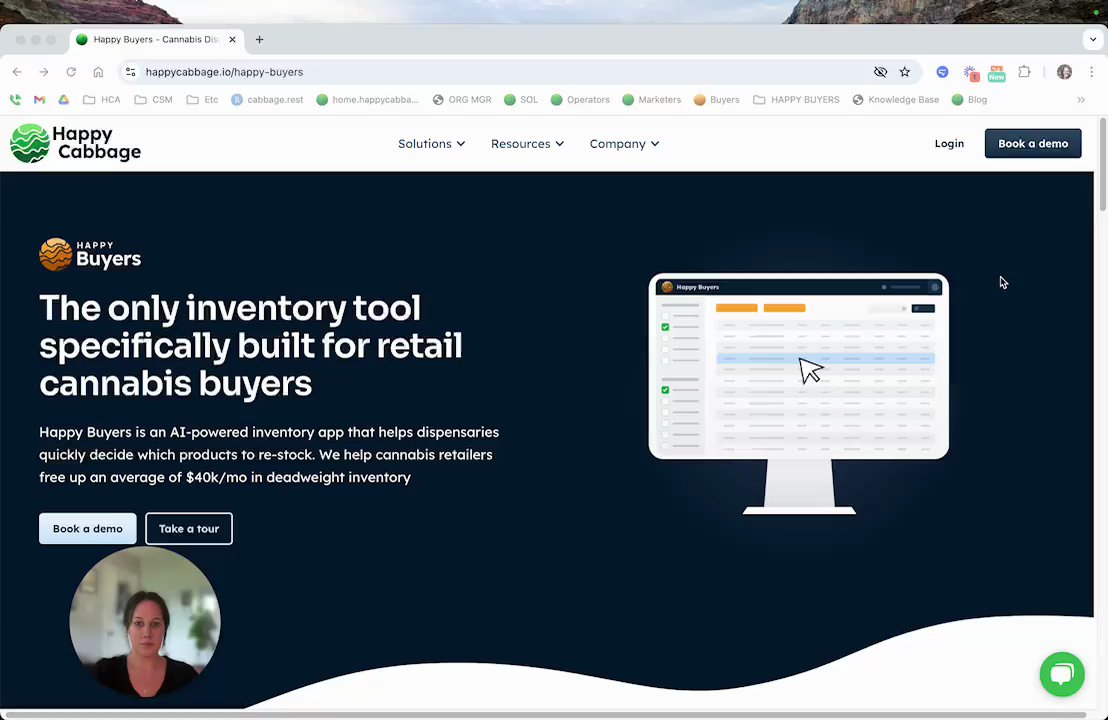Image resolution: width=1108 pixels, height=720 pixels.
Task: Open the CSM bookmarks folder
Action: 153,100
